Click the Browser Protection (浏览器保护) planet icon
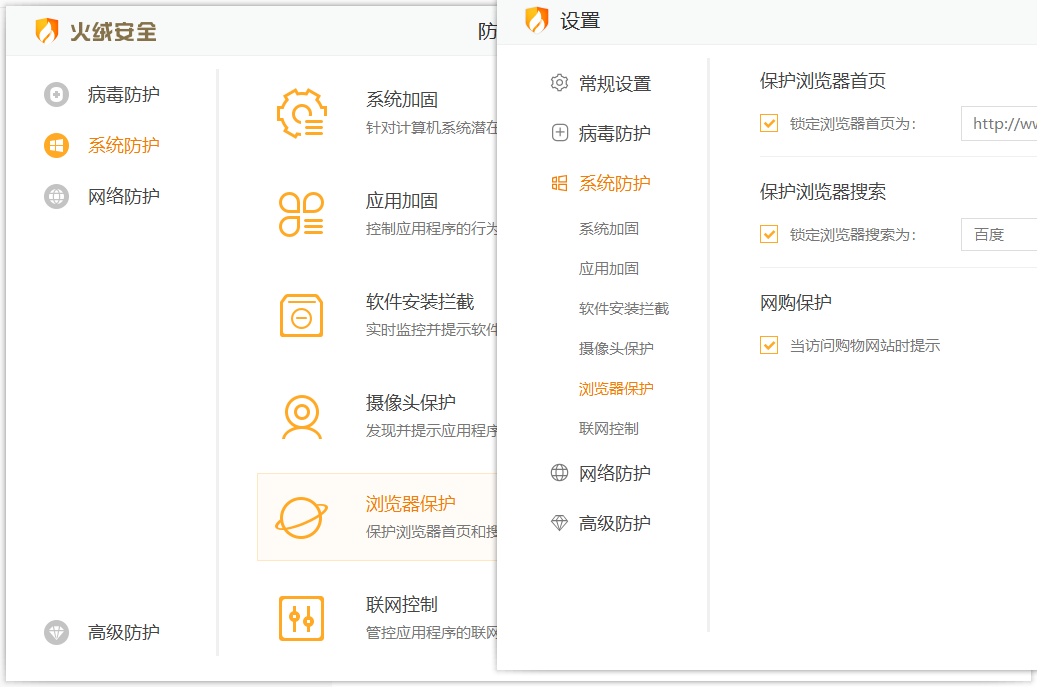The height and width of the screenshot is (687, 1037). click(300, 517)
